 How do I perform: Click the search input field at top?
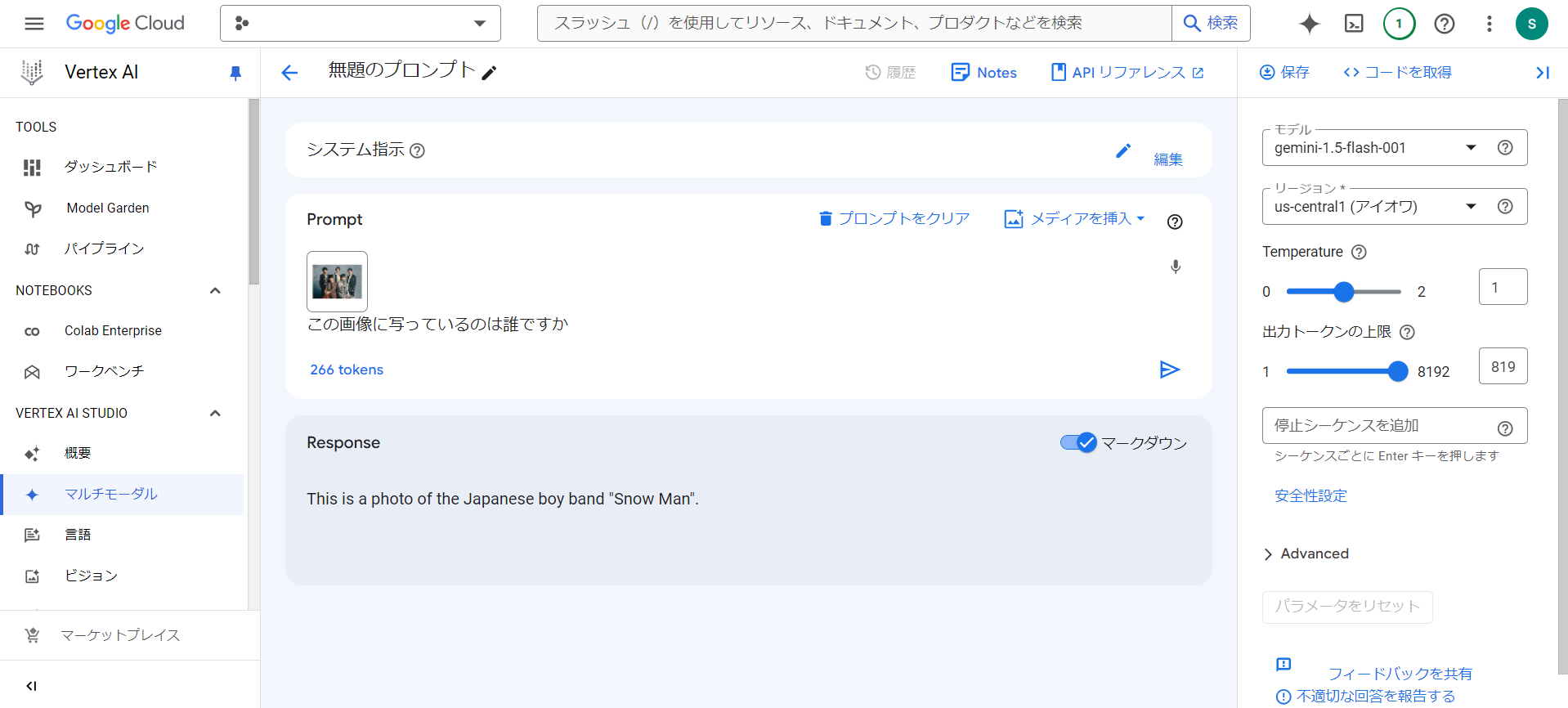(854, 24)
